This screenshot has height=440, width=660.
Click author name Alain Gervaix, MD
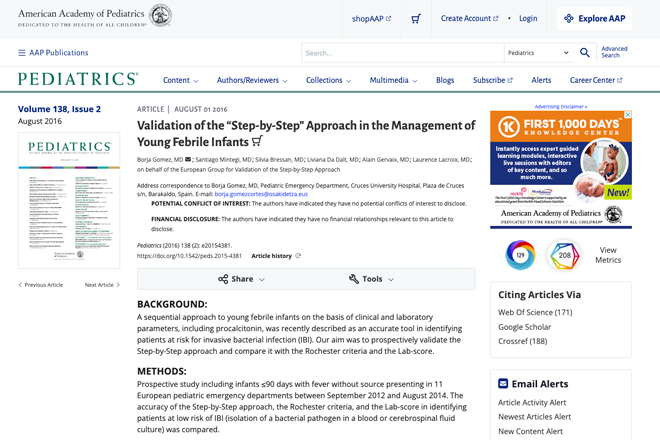click(x=386, y=160)
